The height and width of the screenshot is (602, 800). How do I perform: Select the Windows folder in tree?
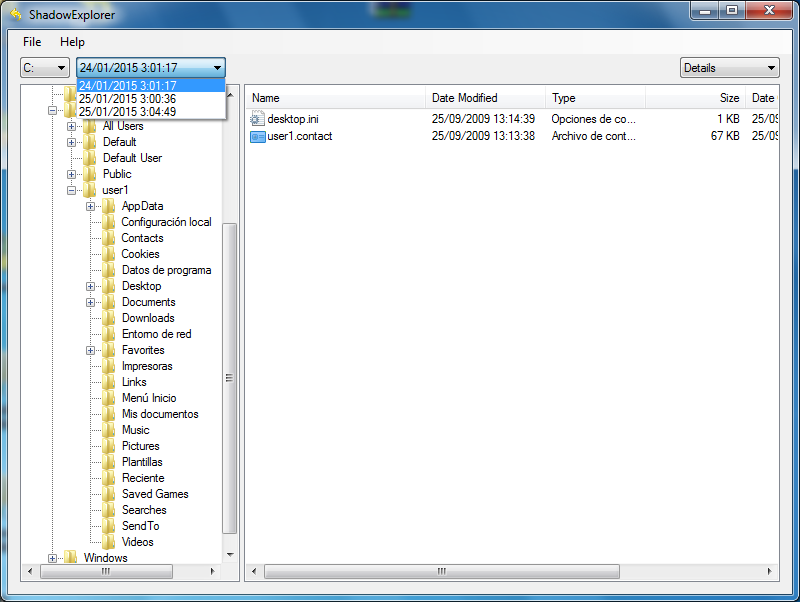tap(106, 558)
